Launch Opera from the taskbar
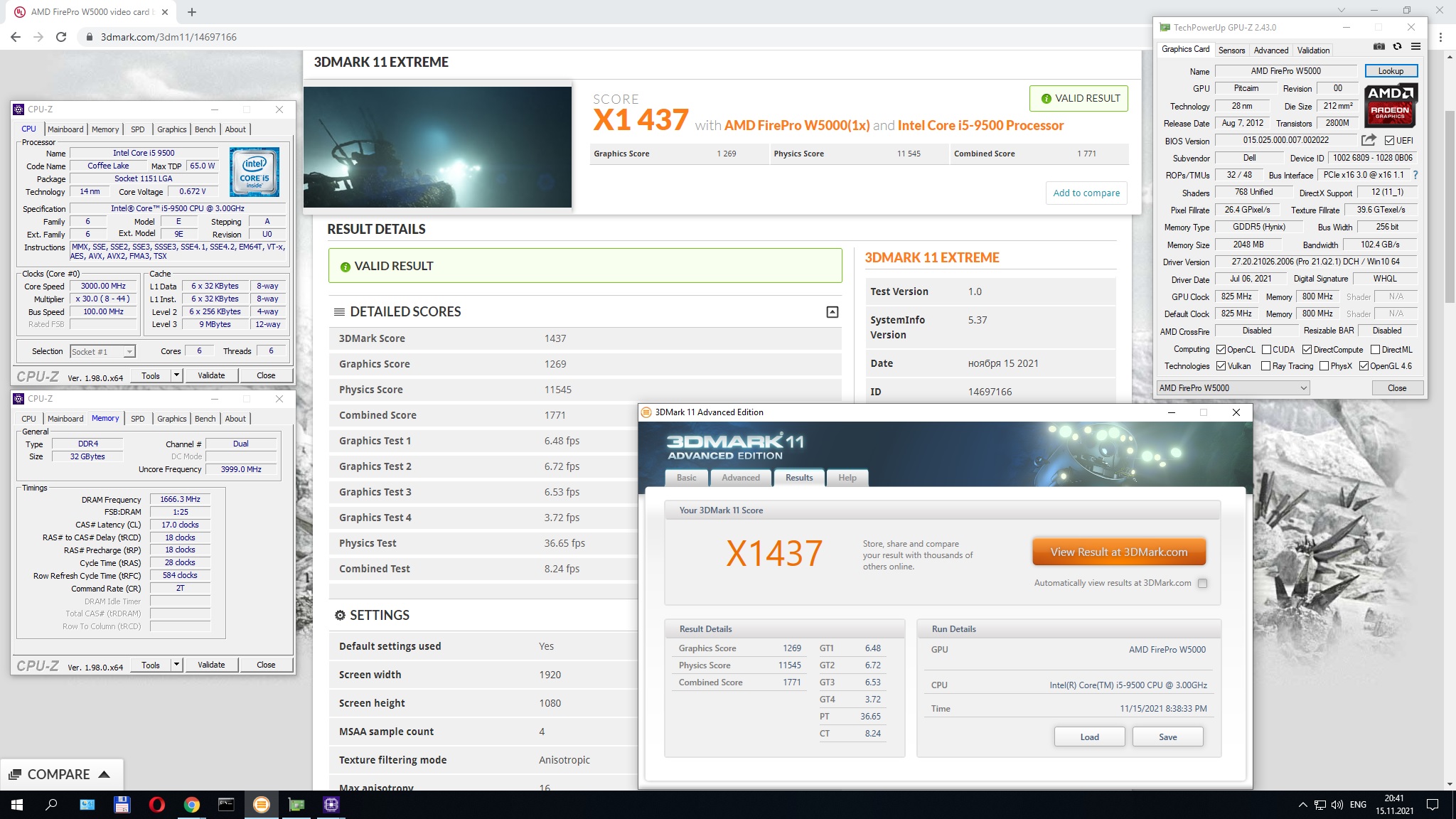Image resolution: width=1456 pixels, height=819 pixels. pyautogui.click(x=157, y=805)
